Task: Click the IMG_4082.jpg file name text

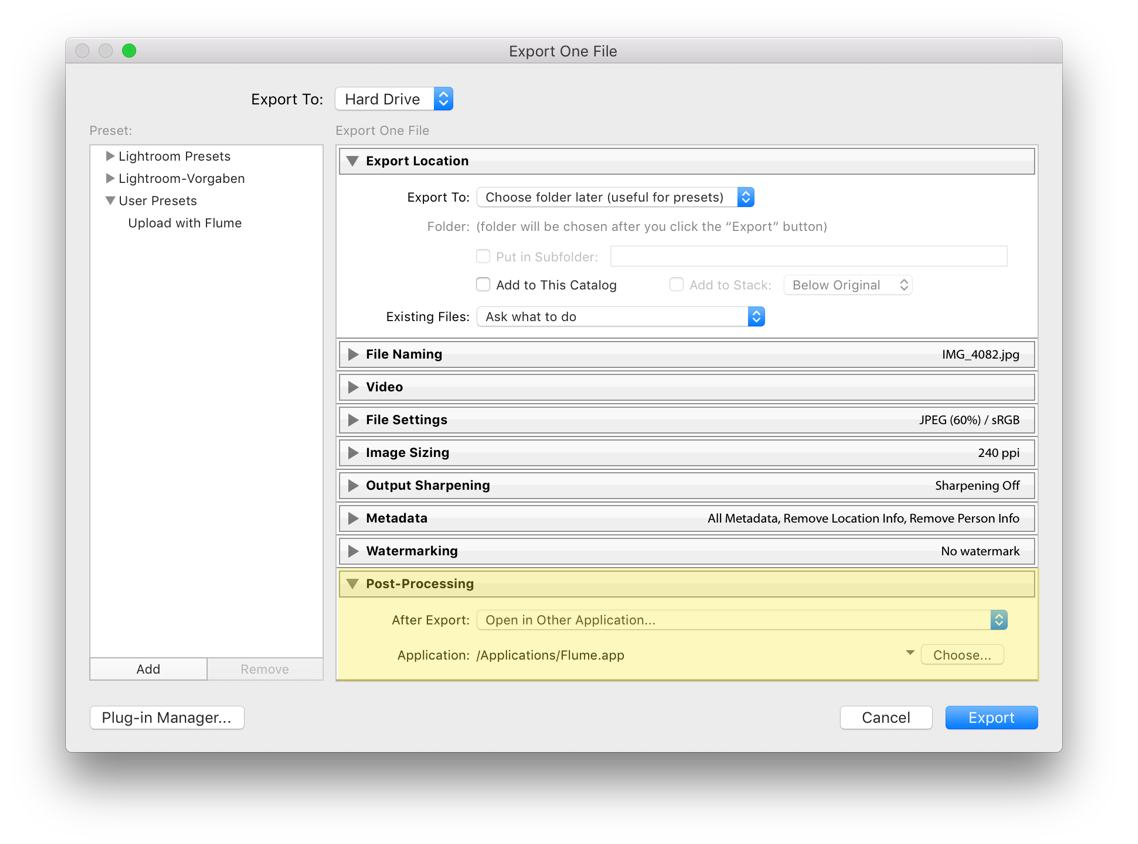Action: (981, 354)
